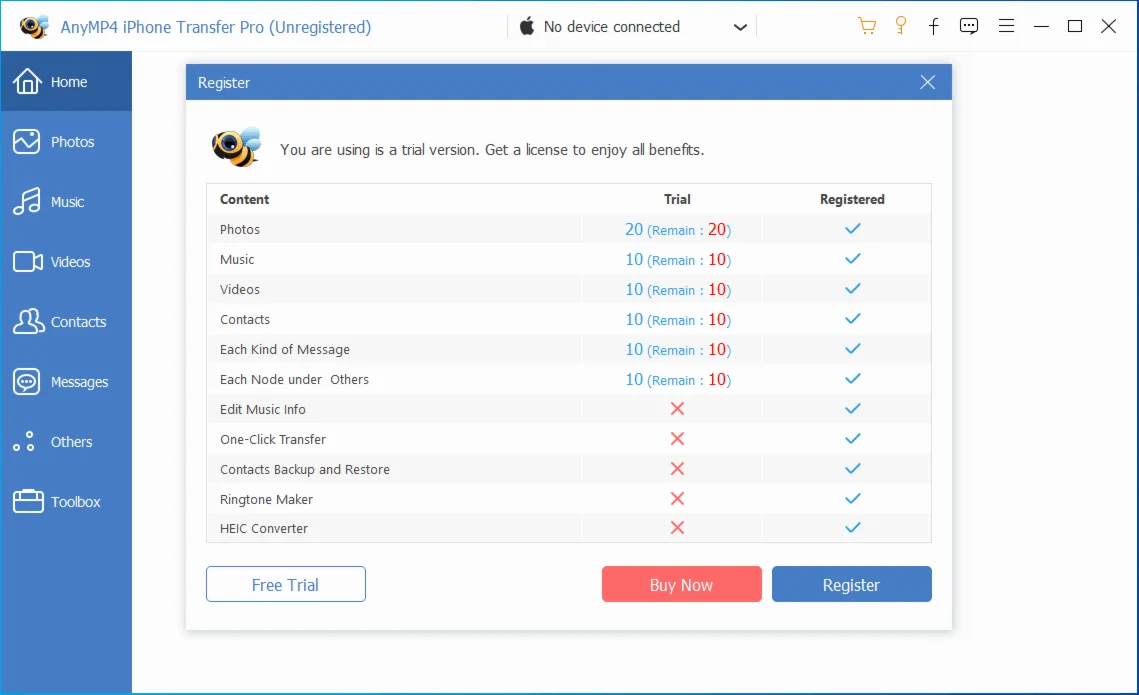Minimize the AnyMP4 window
This screenshot has height=695, width=1139.
pyautogui.click(x=1041, y=27)
